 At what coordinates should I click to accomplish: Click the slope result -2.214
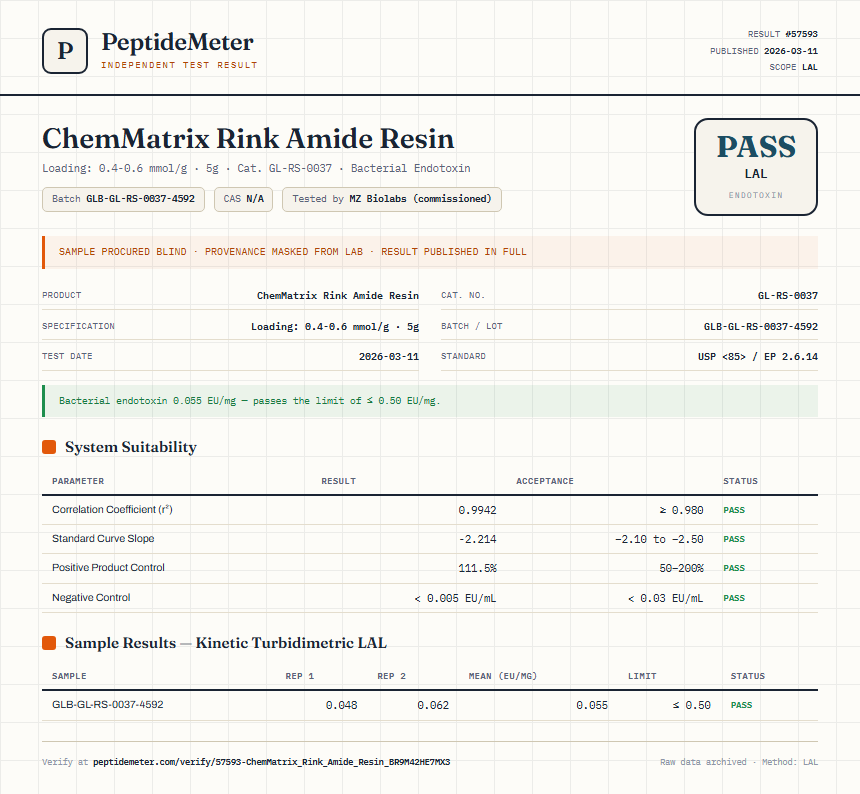[477, 539]
